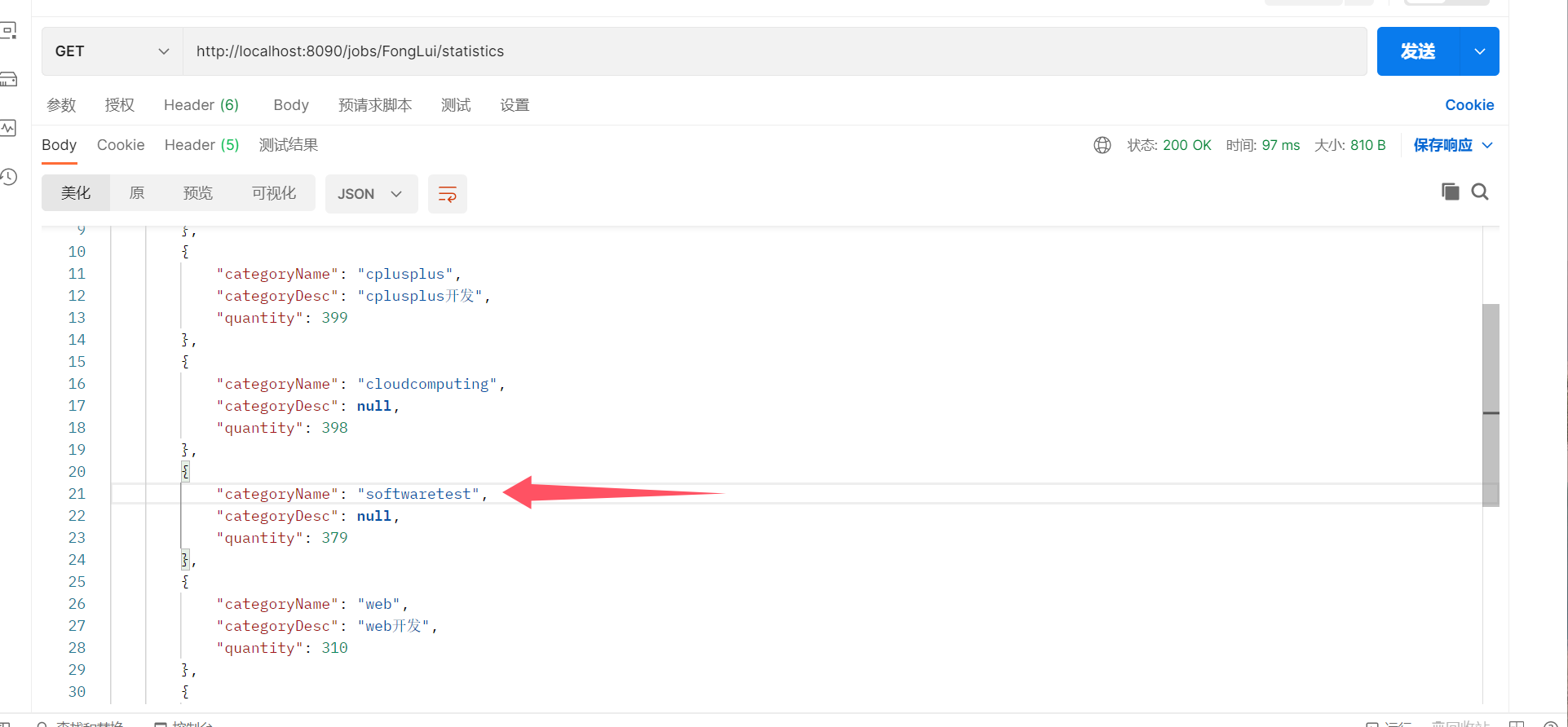Open the 测试 request tab
This screenshot has height=727, width=1568.
456,105
